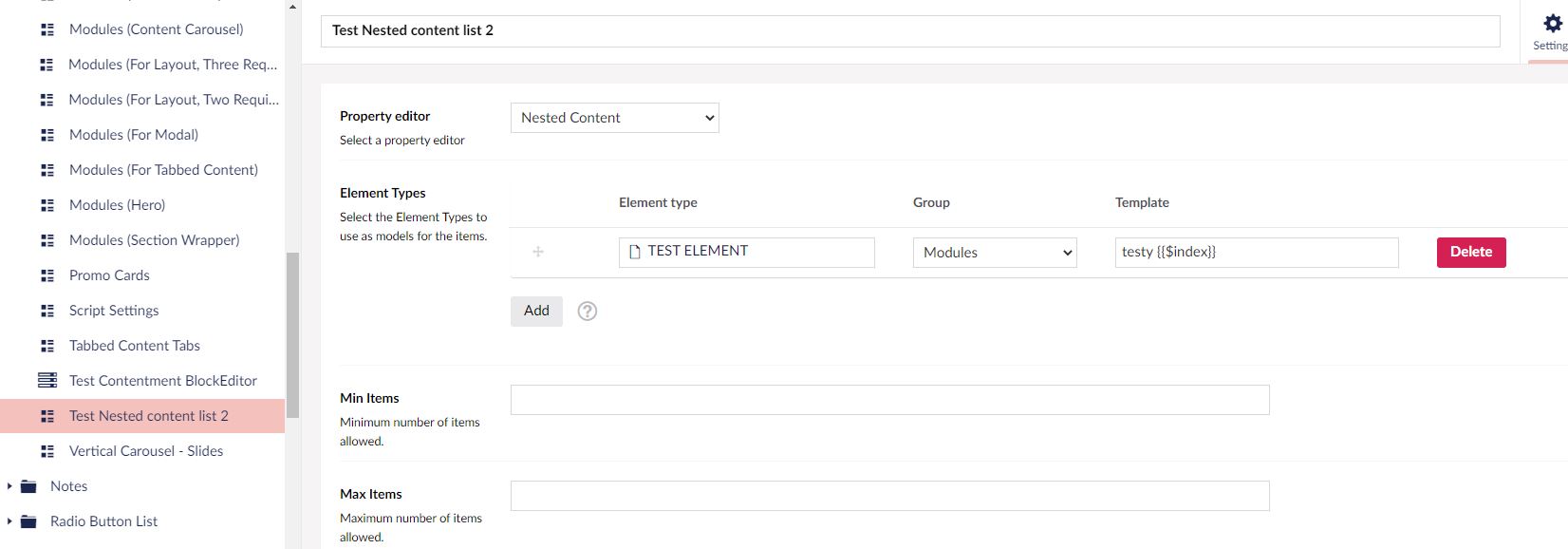Click the Radio Button List folder icon
This screenshot has width=1568, height=549.
[x=29, y=521]
